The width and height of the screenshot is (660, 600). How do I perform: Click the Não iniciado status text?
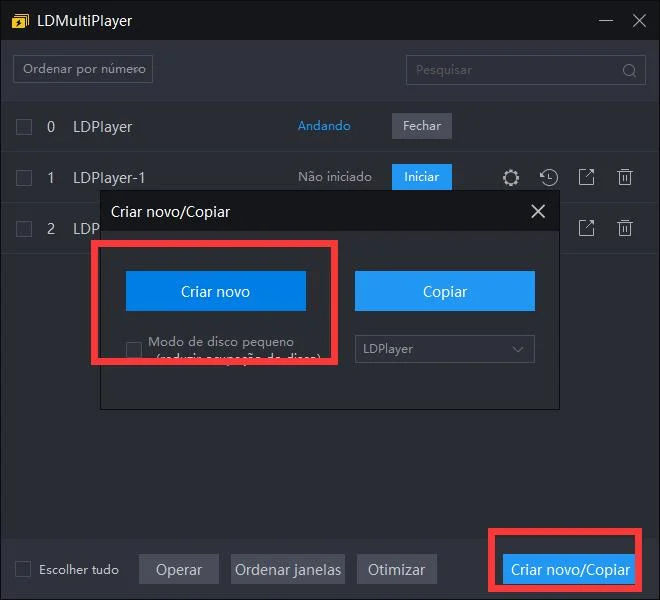coord(335,177)
